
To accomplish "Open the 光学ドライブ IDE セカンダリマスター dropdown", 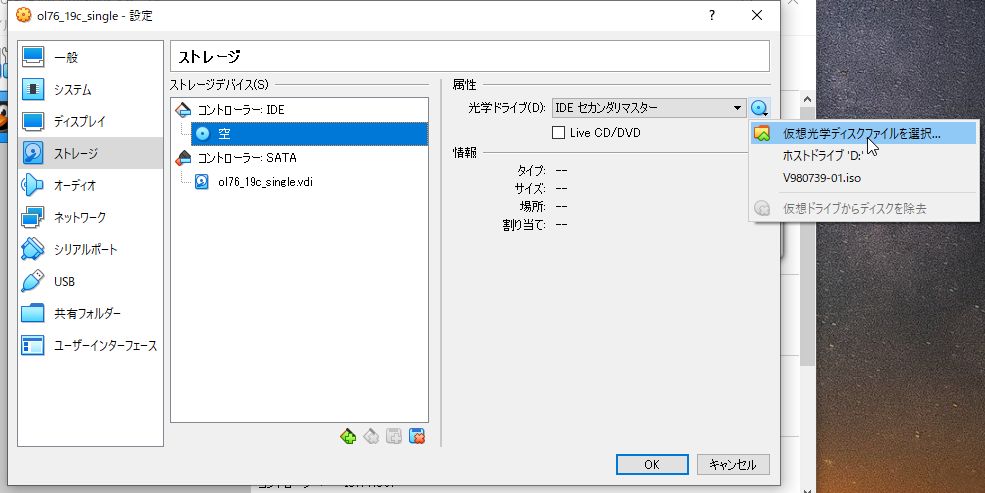I will (x=649, y=108).
